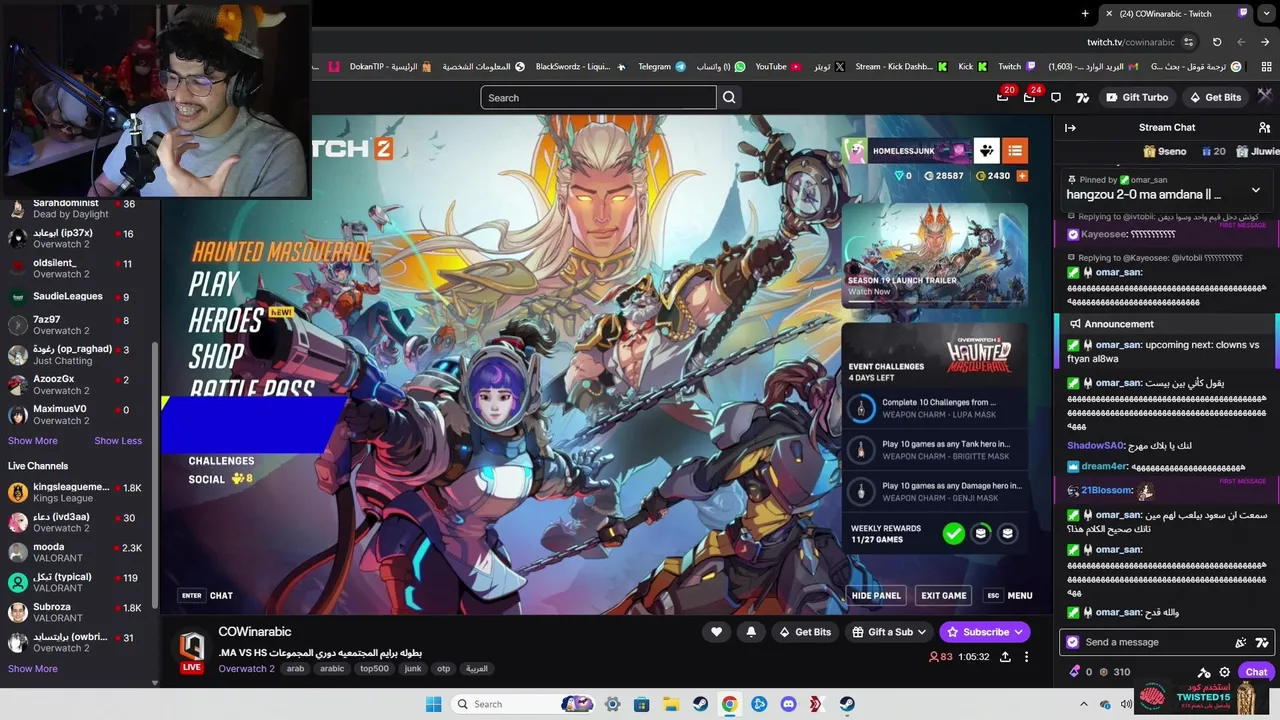Open File Explorer from the taskbar
The image size is (1280, 720).
(x=671, y=704)
